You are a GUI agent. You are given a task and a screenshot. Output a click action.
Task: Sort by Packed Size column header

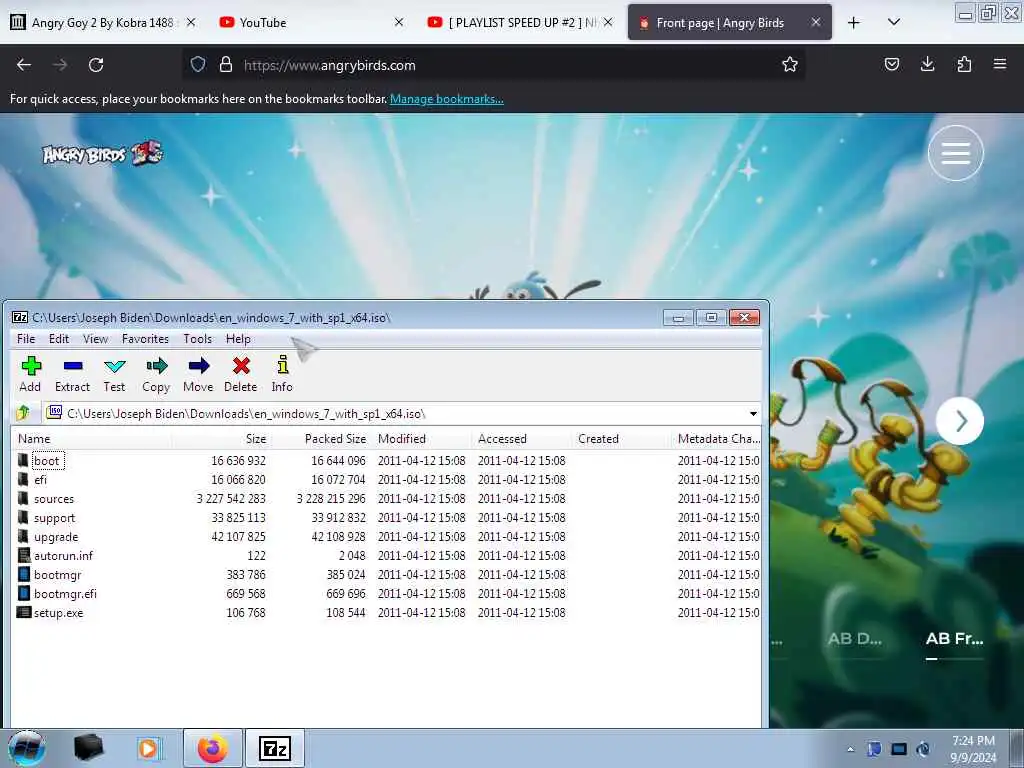coord(321,439)
